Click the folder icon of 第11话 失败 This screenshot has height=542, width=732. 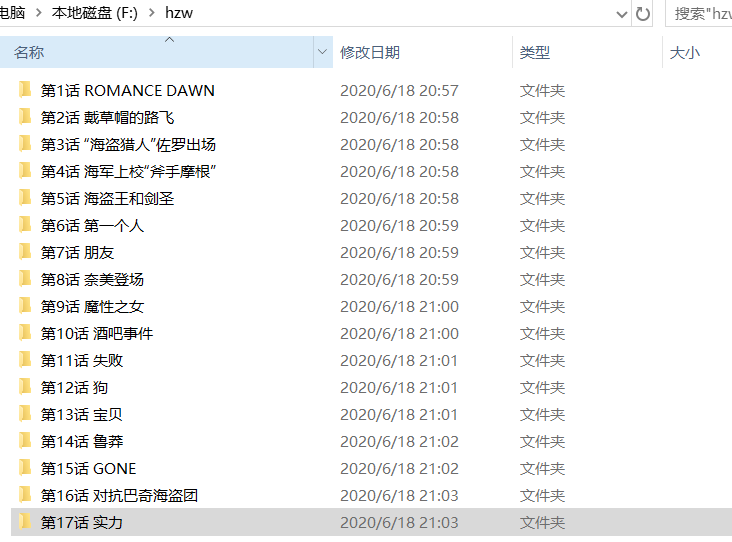click(x=25, y=360)
